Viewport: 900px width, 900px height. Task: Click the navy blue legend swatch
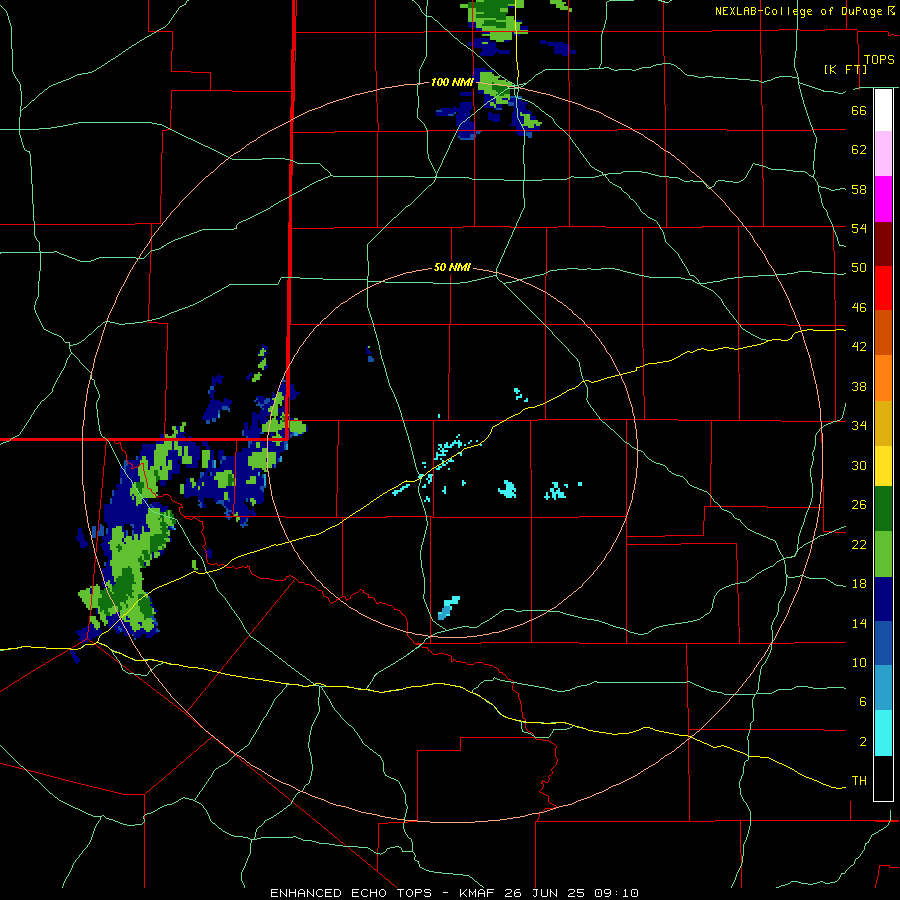[883, 599]
